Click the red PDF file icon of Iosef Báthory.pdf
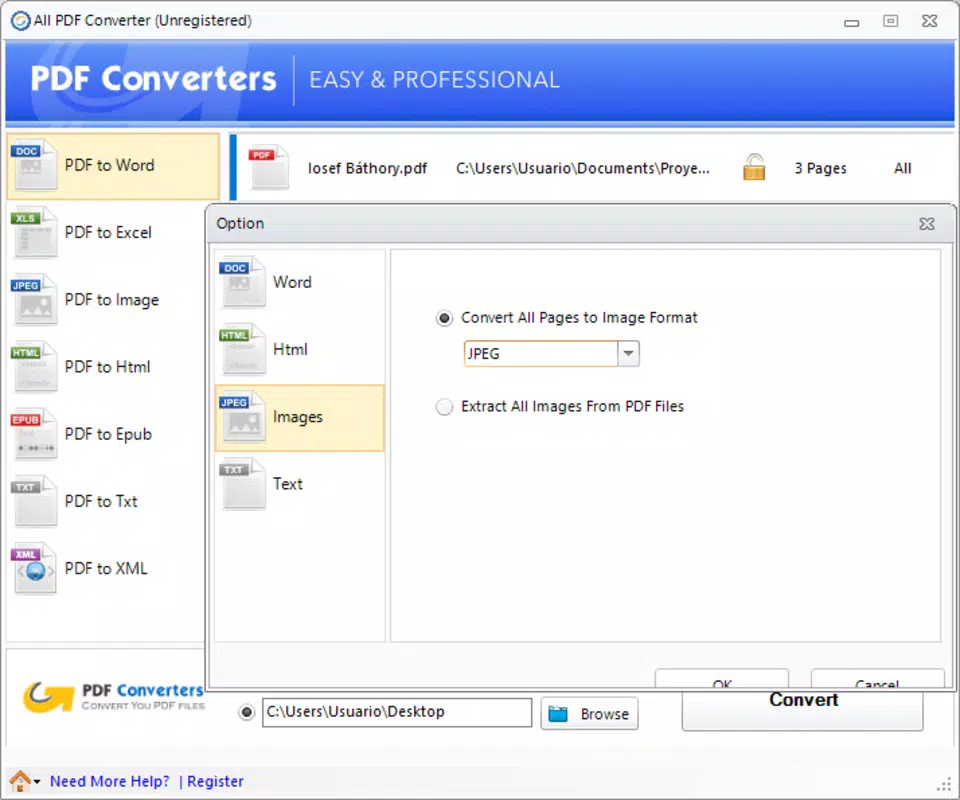This screenshot has width=960, height=800. coord(269,167)
